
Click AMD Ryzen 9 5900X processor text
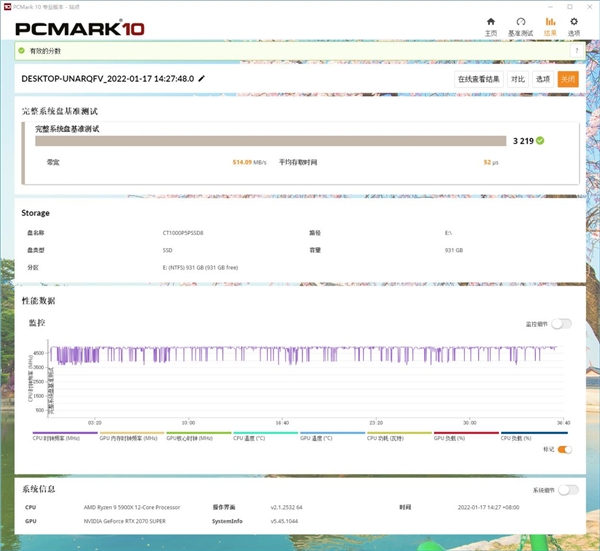[132, 507]
